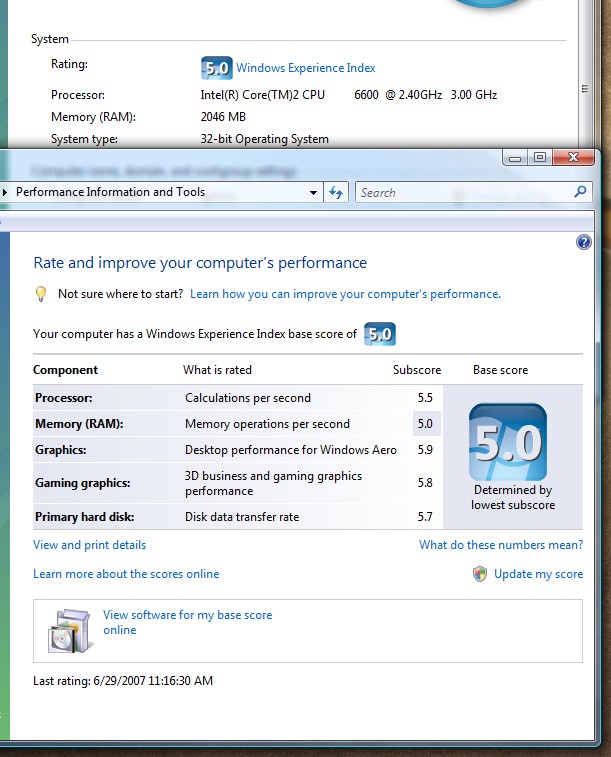The image size is (611, 757).
Task: Select the Processor row label
Action: 64,398
